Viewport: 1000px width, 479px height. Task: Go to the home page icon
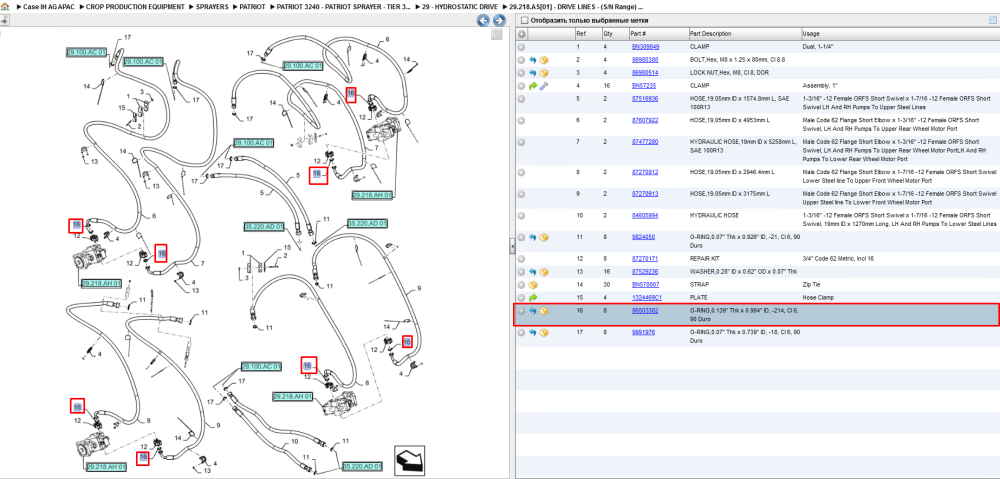pos(4,6)
